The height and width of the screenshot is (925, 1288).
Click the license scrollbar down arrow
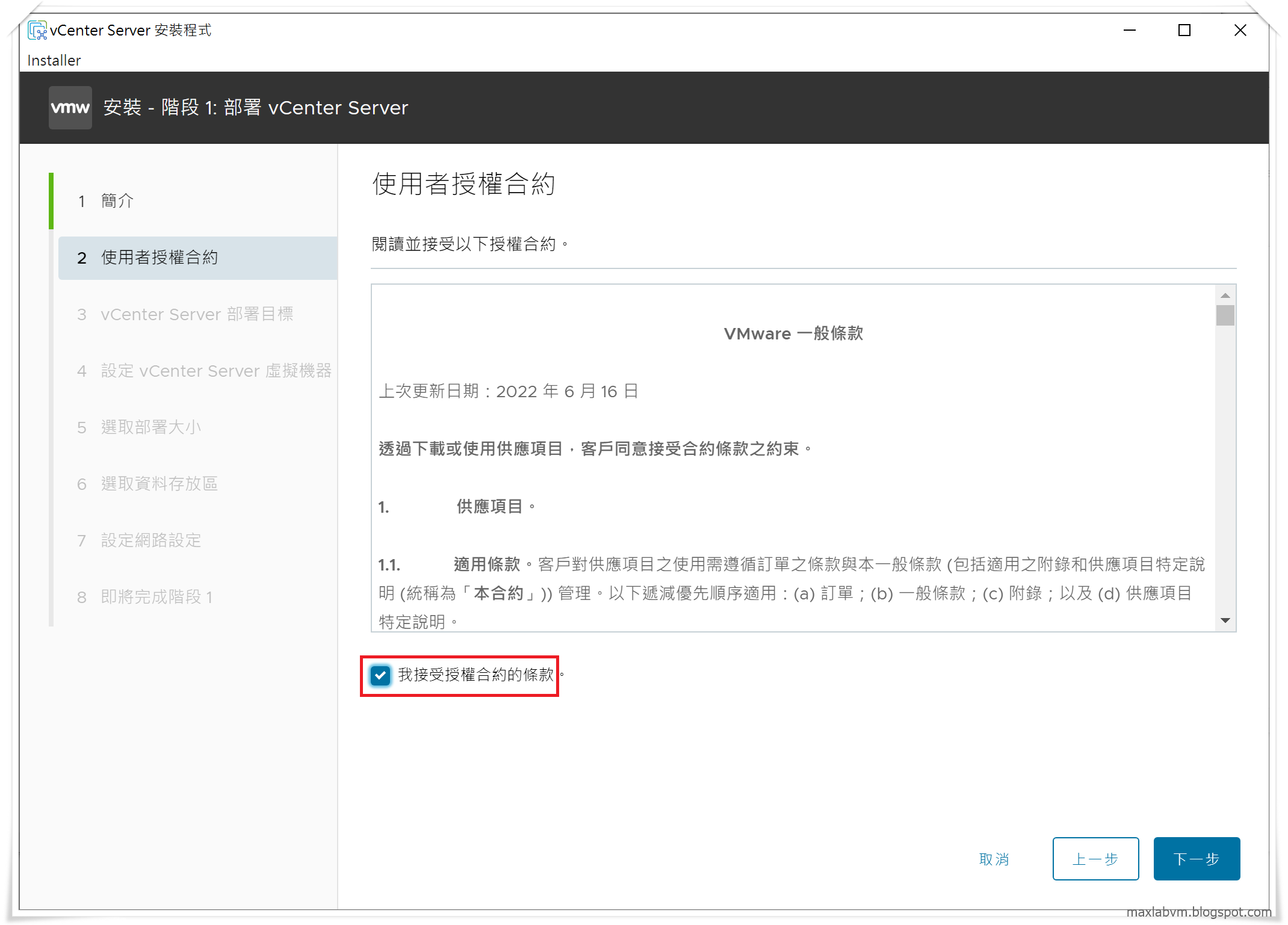click(1225, 620)
